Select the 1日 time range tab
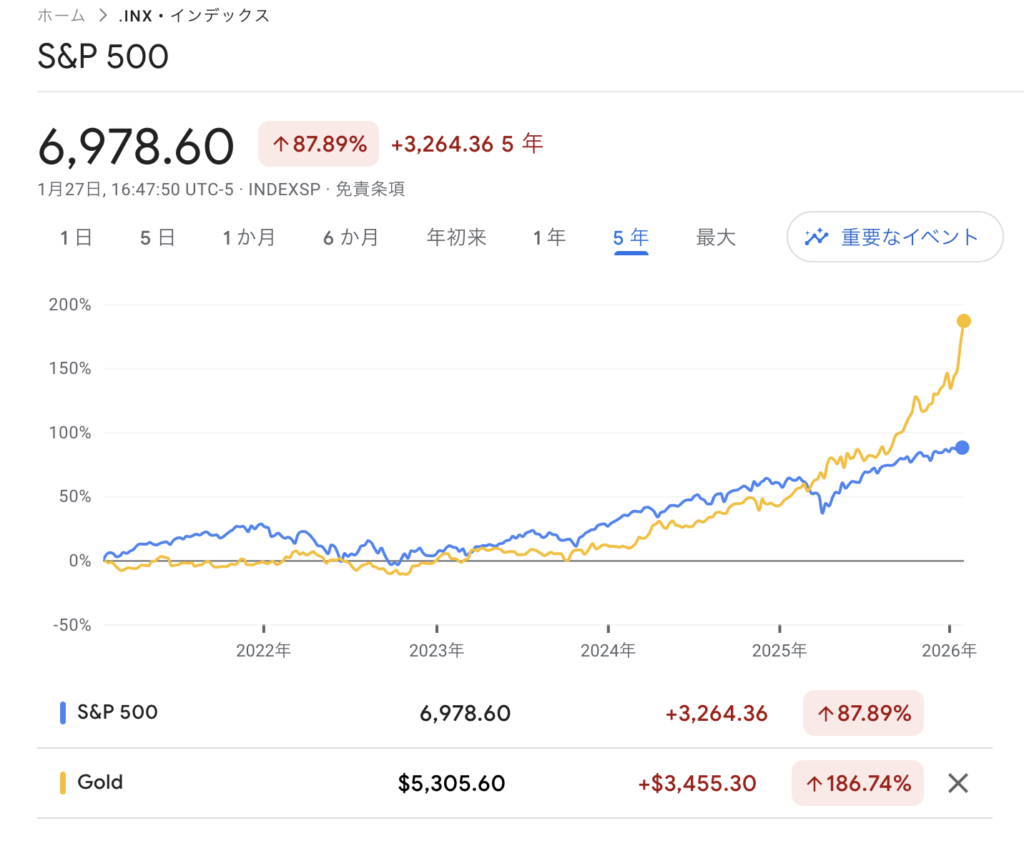 click(x=76, y=238)
